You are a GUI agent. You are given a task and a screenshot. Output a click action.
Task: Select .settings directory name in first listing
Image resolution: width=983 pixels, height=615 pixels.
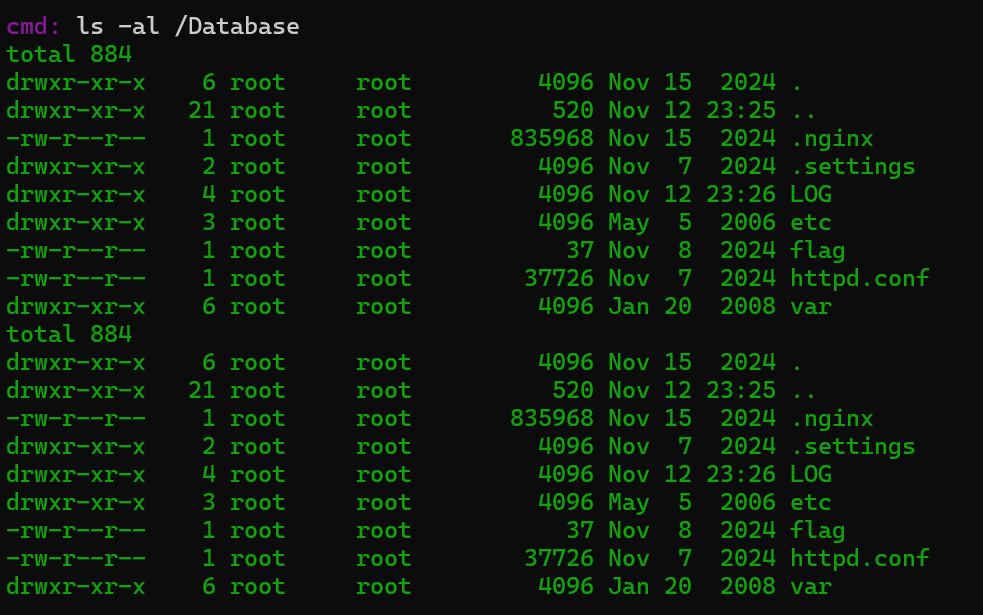pos(853,166)
